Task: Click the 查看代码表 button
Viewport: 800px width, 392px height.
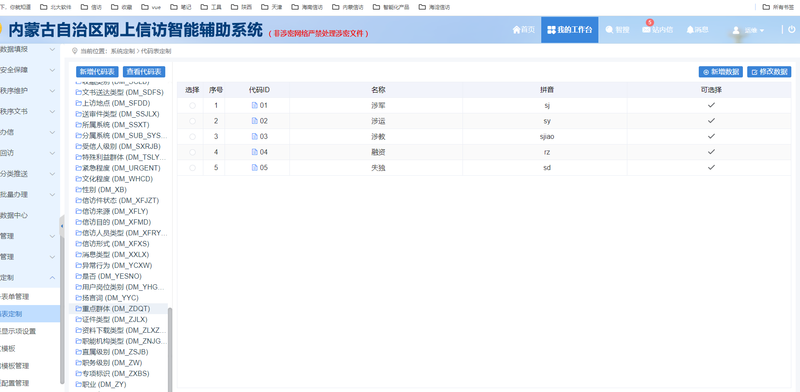Action: 144,72
